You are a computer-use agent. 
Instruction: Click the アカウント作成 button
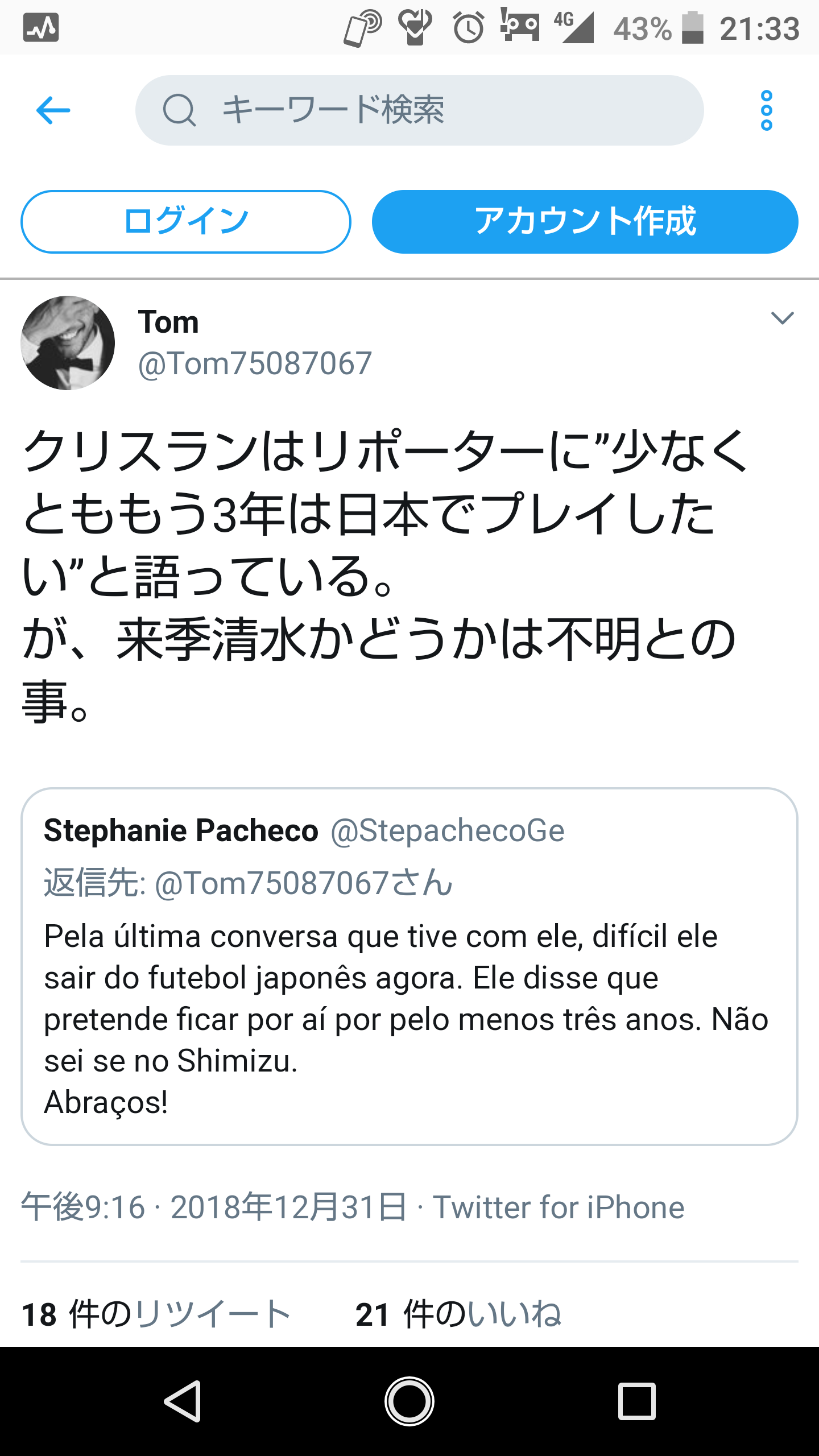point(585,221)
